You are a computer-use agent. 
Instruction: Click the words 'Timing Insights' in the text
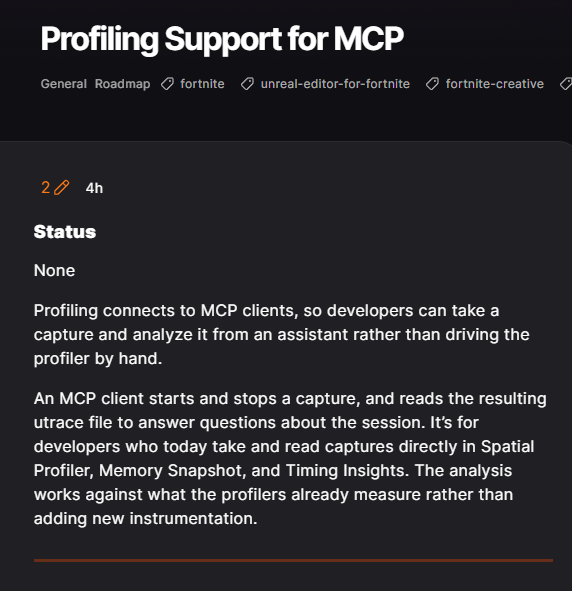pos(347,470)
